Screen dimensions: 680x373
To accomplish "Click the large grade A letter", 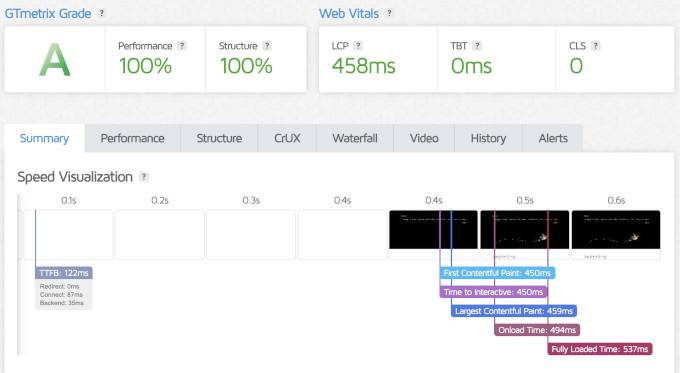I will (55, 59).
